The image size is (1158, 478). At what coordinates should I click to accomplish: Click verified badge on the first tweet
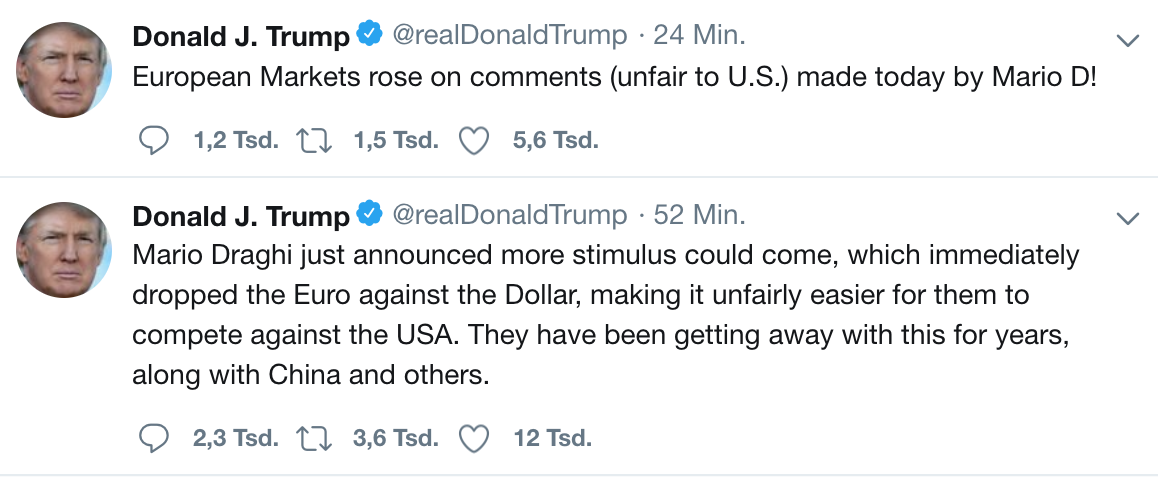369,37
